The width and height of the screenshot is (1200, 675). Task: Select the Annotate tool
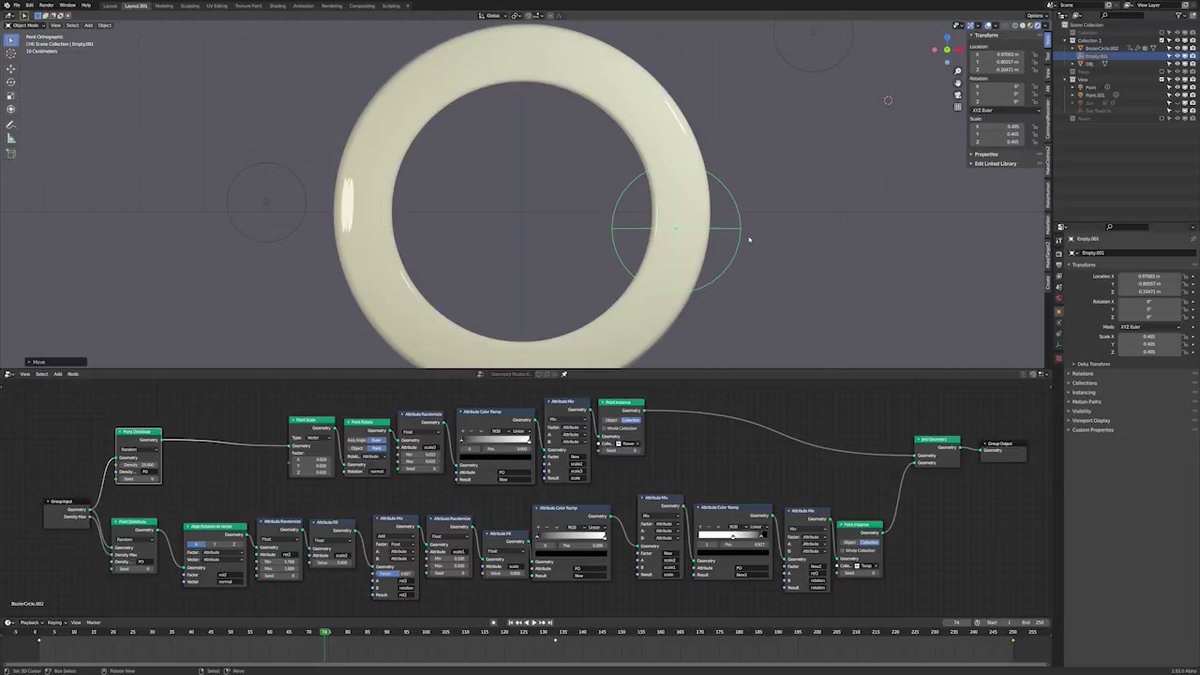pos(11,125)
